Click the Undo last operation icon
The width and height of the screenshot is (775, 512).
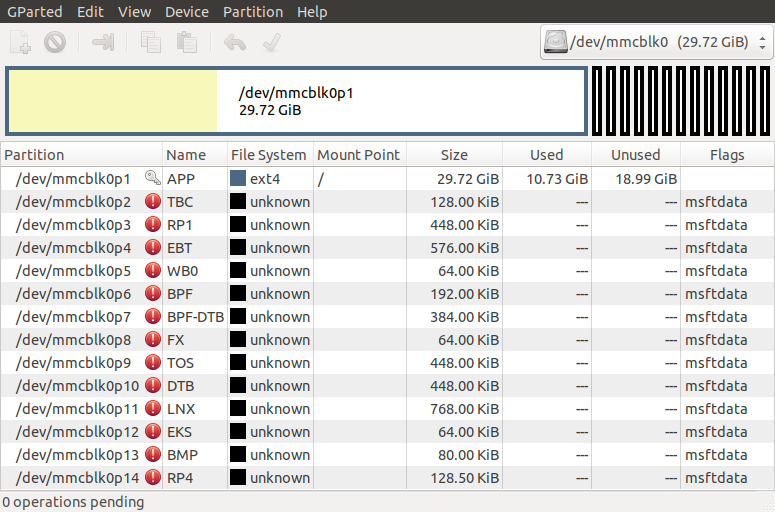pos(235,42)
